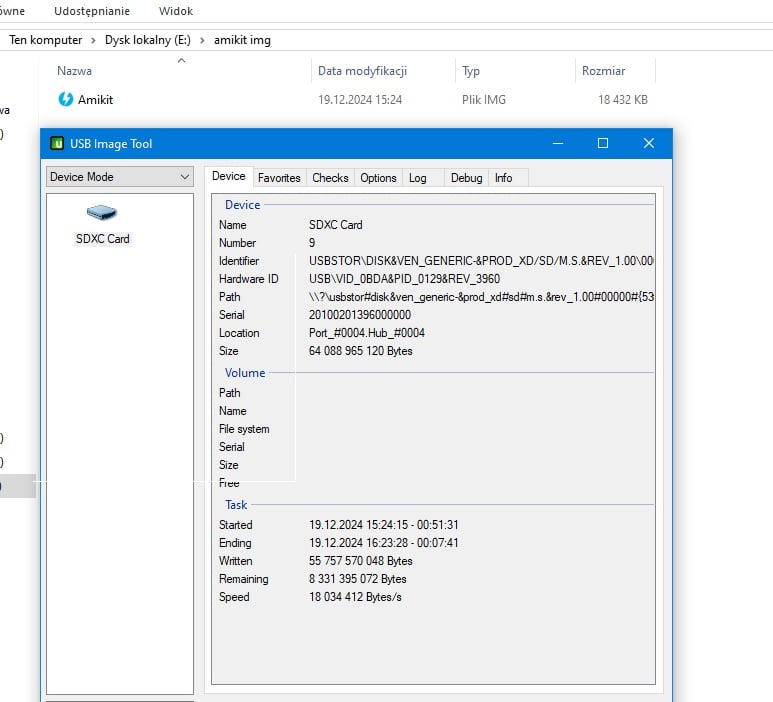The height and width of the screenshot is (702, 773).
Task: Sort files by Rozmiar column
Action: pyautogui.click(x=603, y=71)
